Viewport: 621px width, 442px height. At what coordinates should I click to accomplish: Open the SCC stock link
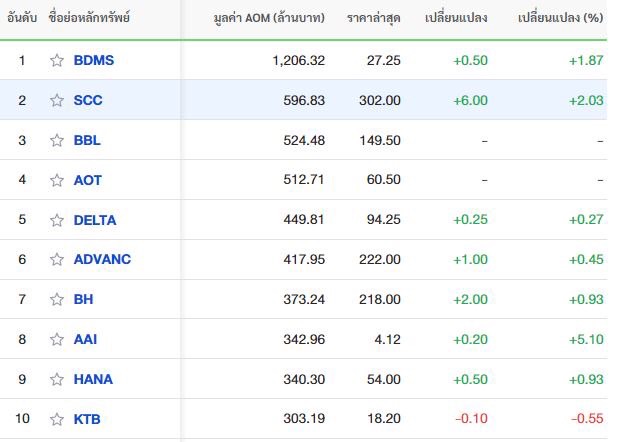pos(88,100)
